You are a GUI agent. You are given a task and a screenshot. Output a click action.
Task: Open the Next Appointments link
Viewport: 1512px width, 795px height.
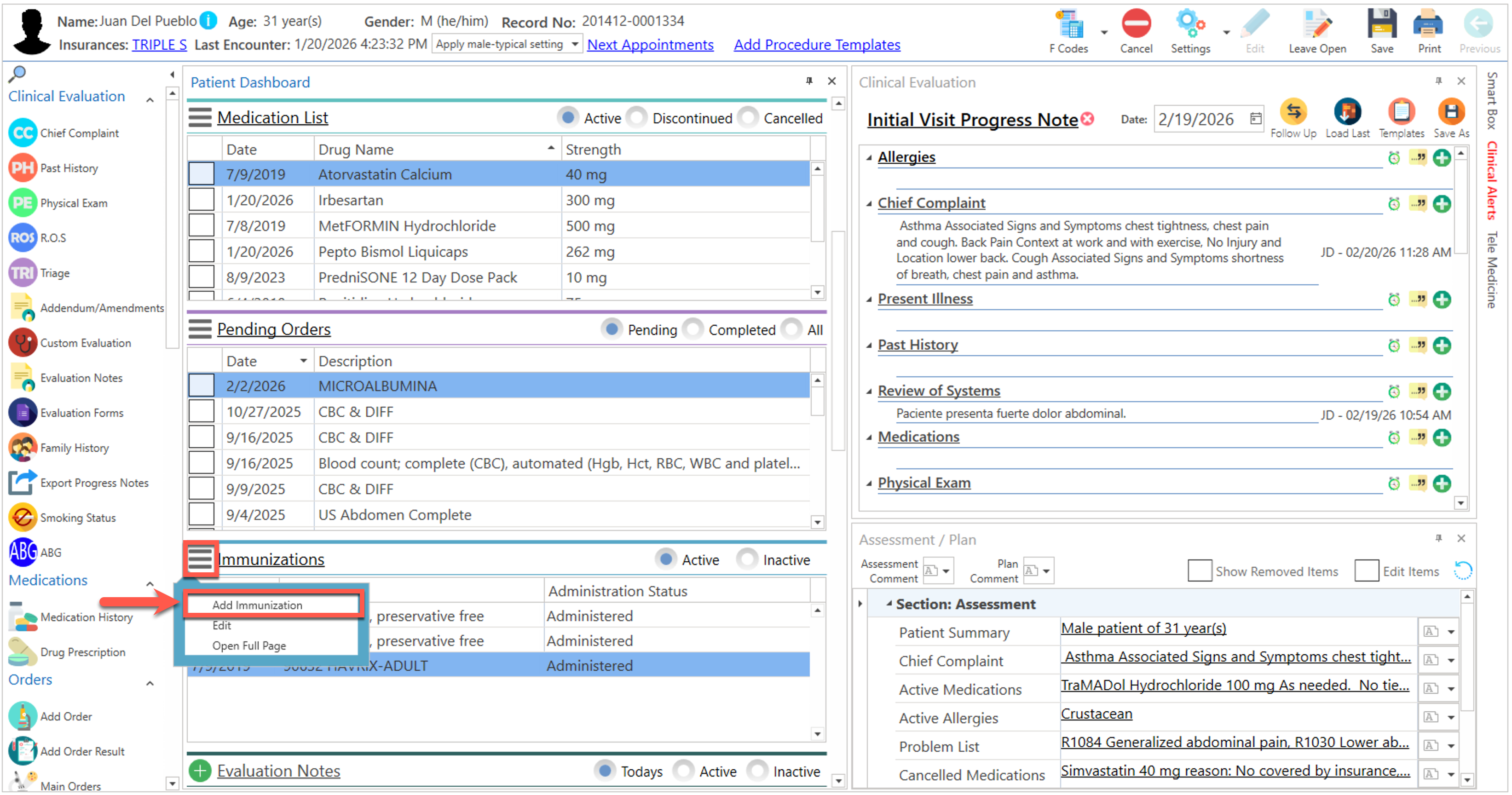point(650,45)
